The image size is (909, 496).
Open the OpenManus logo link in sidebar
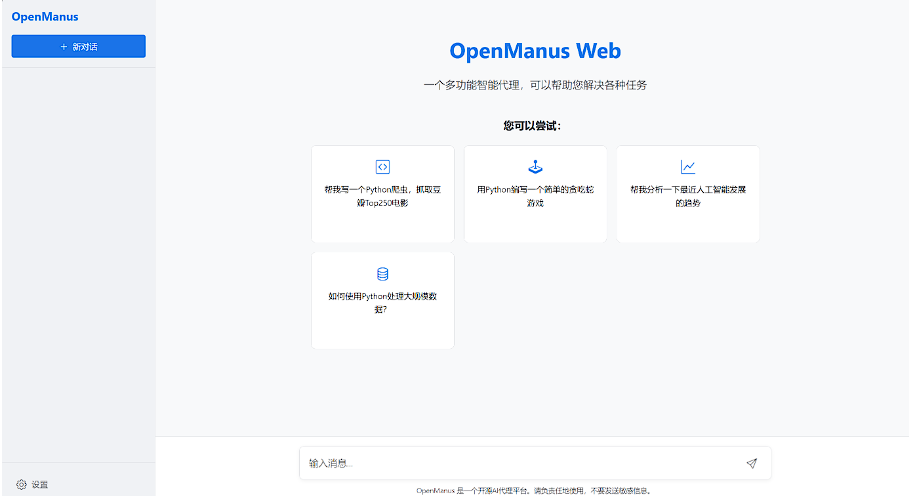click(45, 17)
